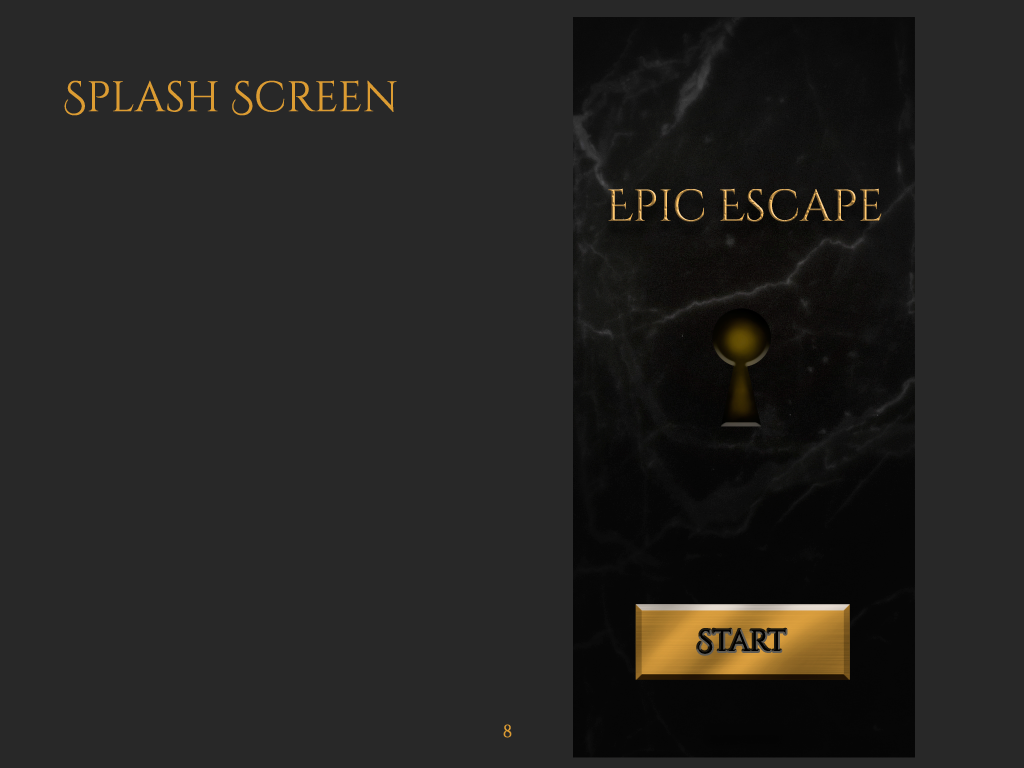The width and height of the screenshot is (1024, 768).
Task: Click the empty slide area under SPLASH SCREEN
Action: 261,392
